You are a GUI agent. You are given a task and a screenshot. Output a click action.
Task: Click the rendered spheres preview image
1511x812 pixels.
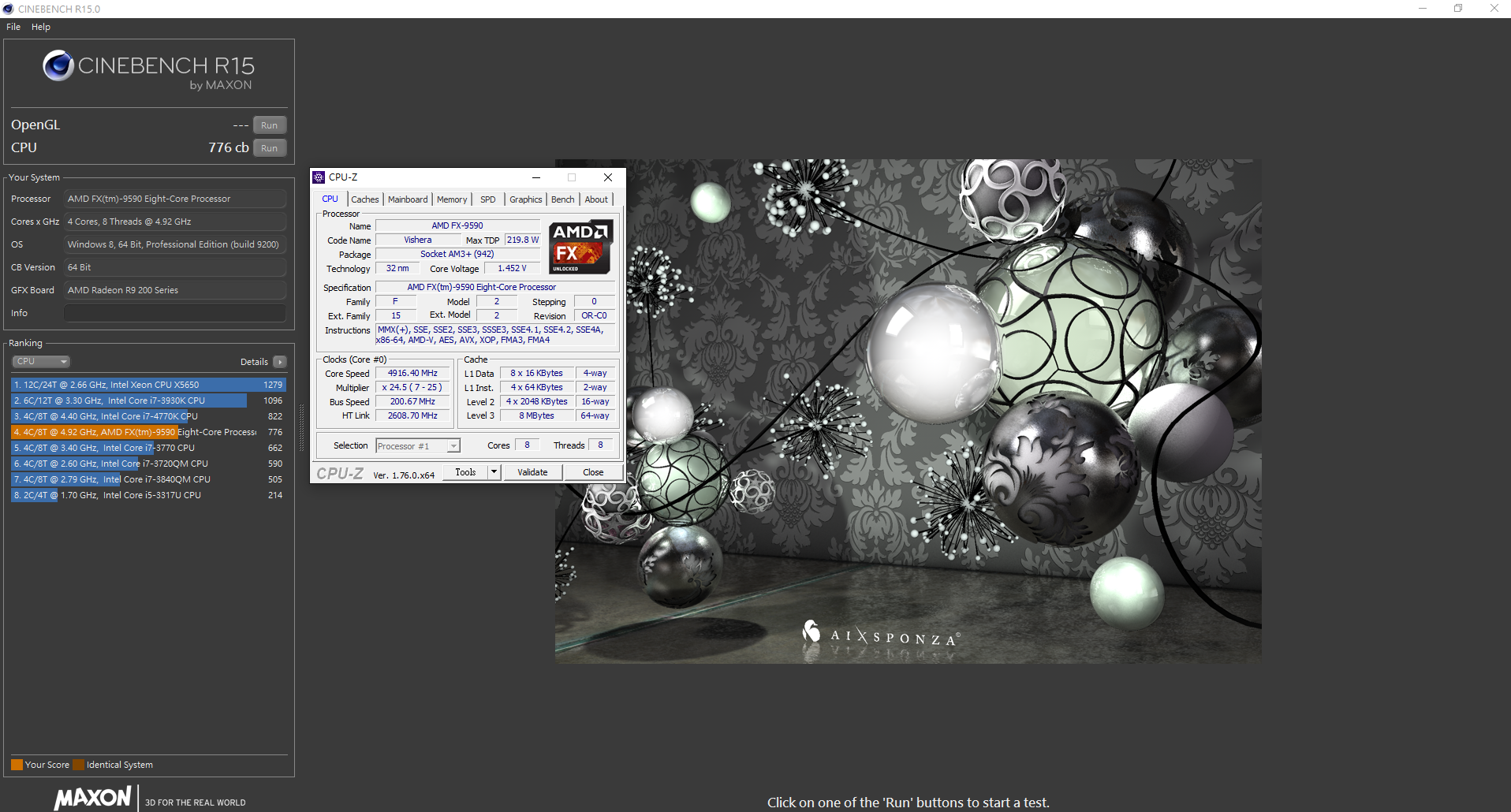[x=908, y=412]
